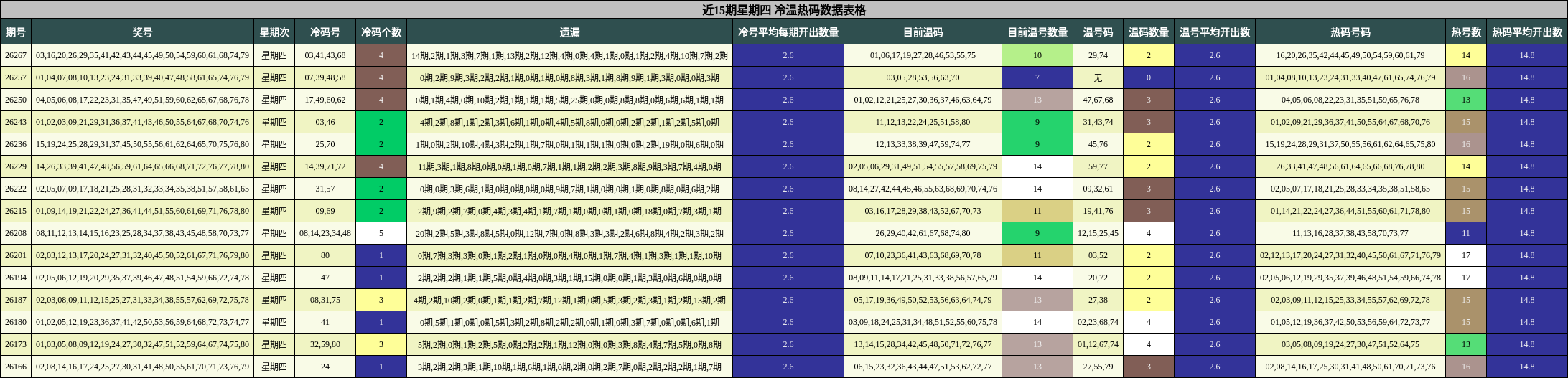Click cold number cell '80' in row 26201
Viewport: 1568px width, 378px height.
[x=325, y=255]
